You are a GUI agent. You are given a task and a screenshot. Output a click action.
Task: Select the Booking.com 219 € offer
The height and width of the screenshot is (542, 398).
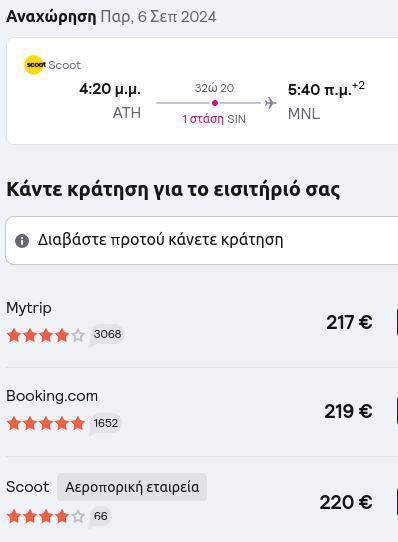point(202,411)
